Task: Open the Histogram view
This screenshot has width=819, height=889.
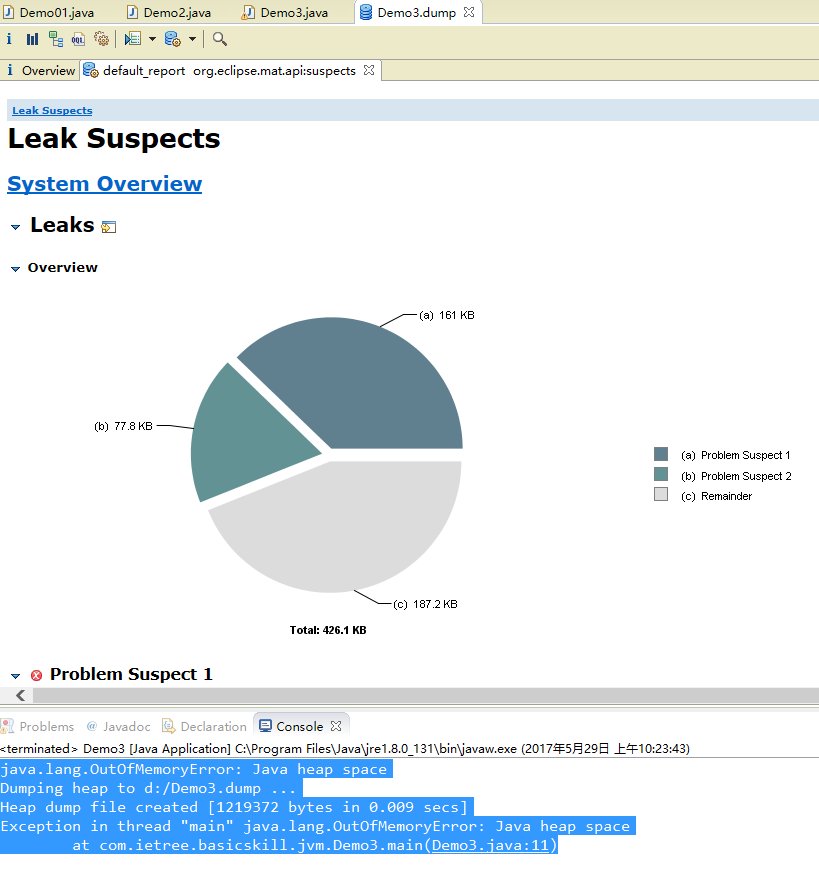Action: coord(33,39)
